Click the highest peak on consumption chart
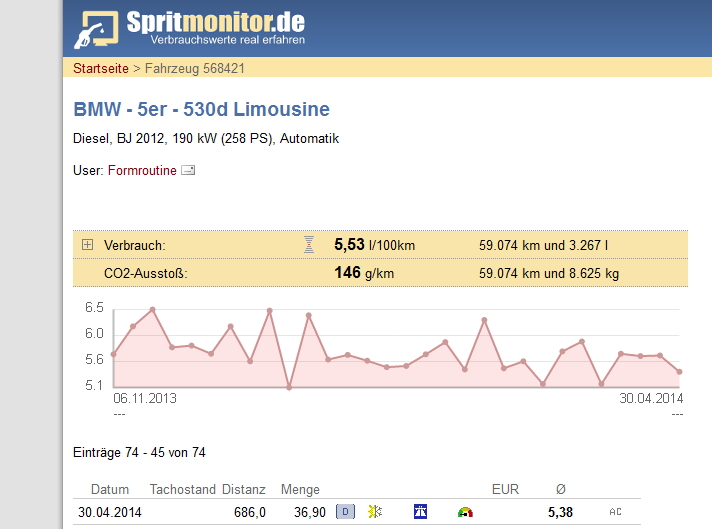The width and height of the screenshot is (712, 529). (152, 309)
